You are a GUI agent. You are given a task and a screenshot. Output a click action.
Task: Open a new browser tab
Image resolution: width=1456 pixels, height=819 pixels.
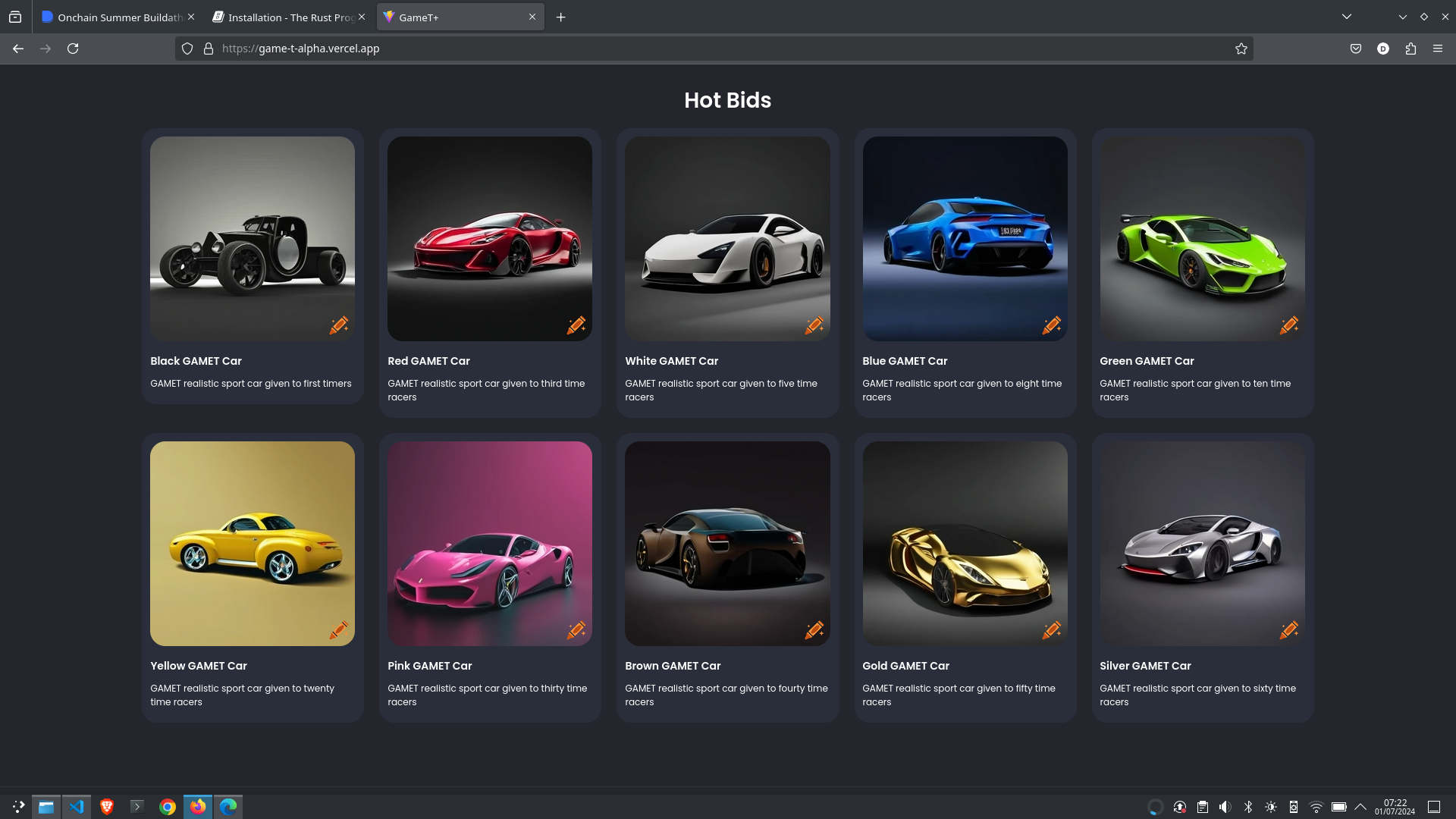click(561, 17)
